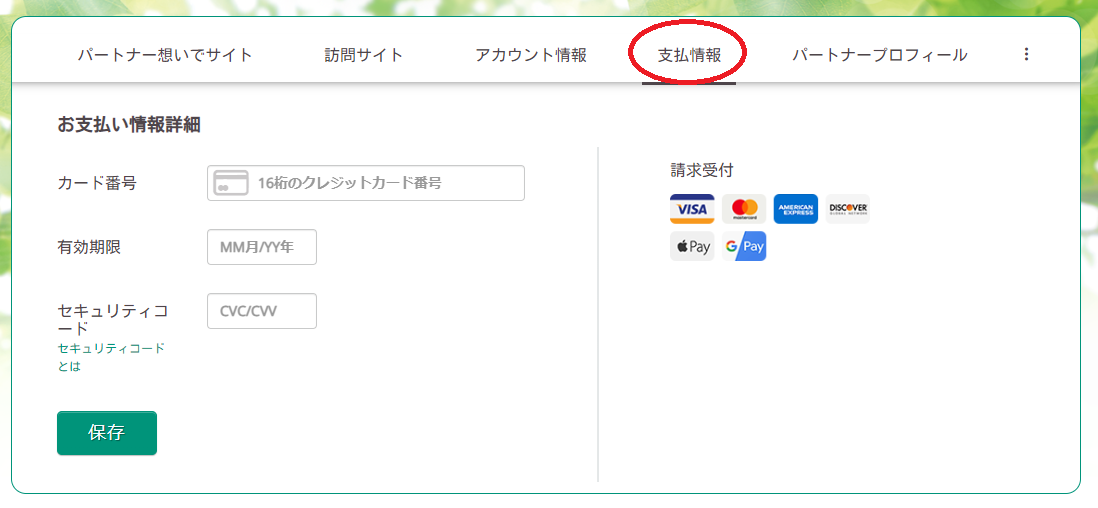Click the MM月/YY年 expiry date field

(x=261, y=247)
